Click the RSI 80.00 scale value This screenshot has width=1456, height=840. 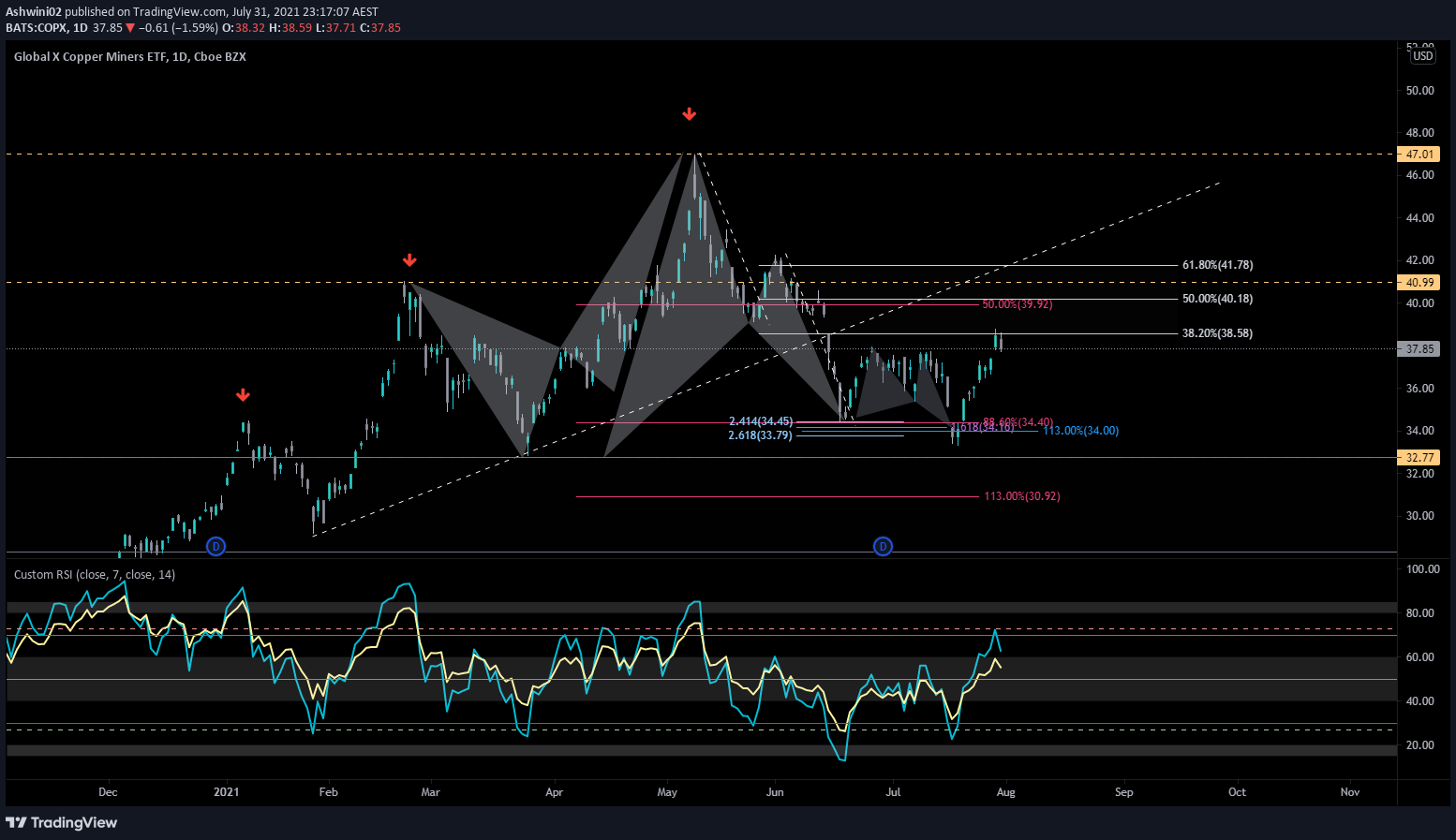click(x=1420, y=613)
